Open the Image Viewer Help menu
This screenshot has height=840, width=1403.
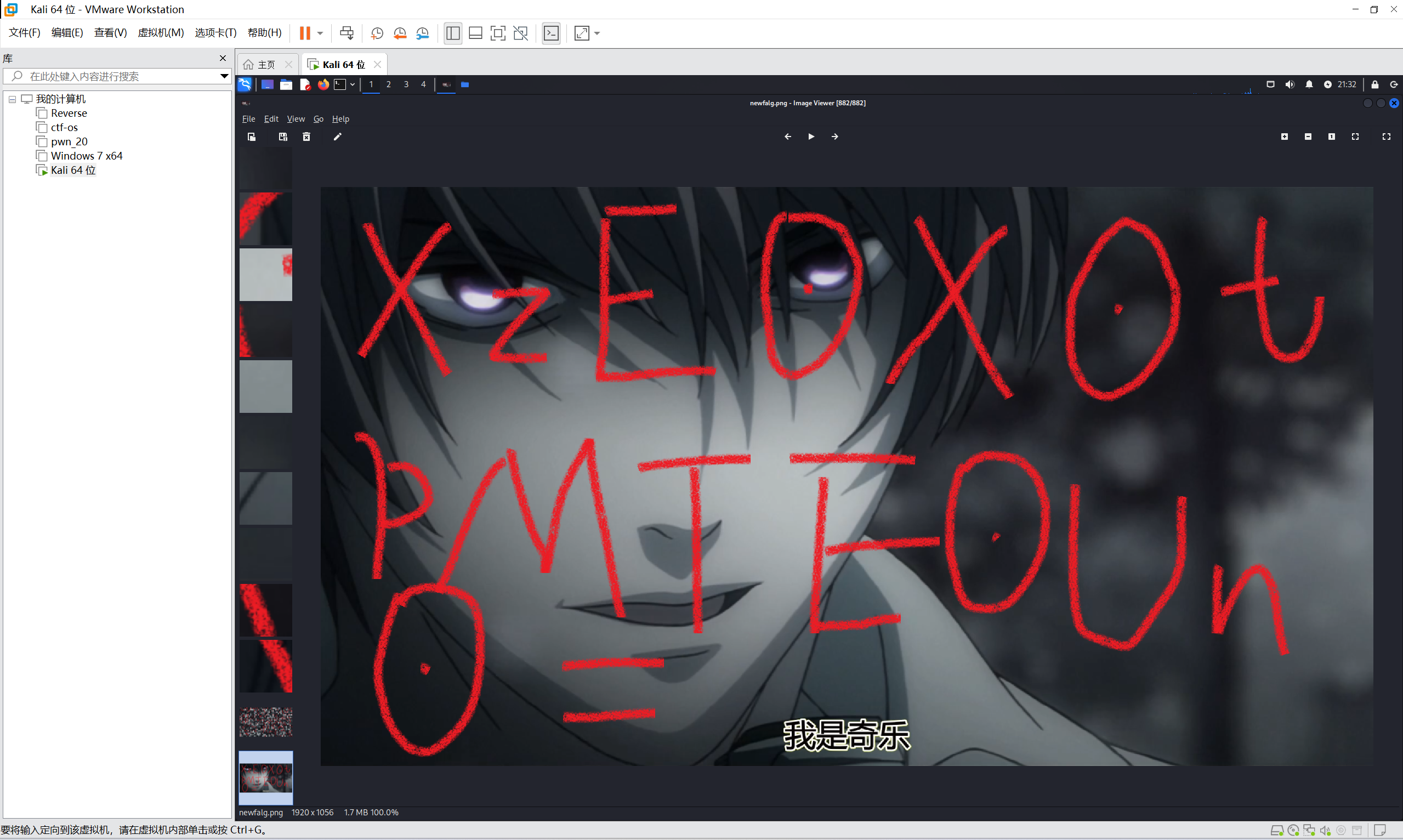pos(340,119)
